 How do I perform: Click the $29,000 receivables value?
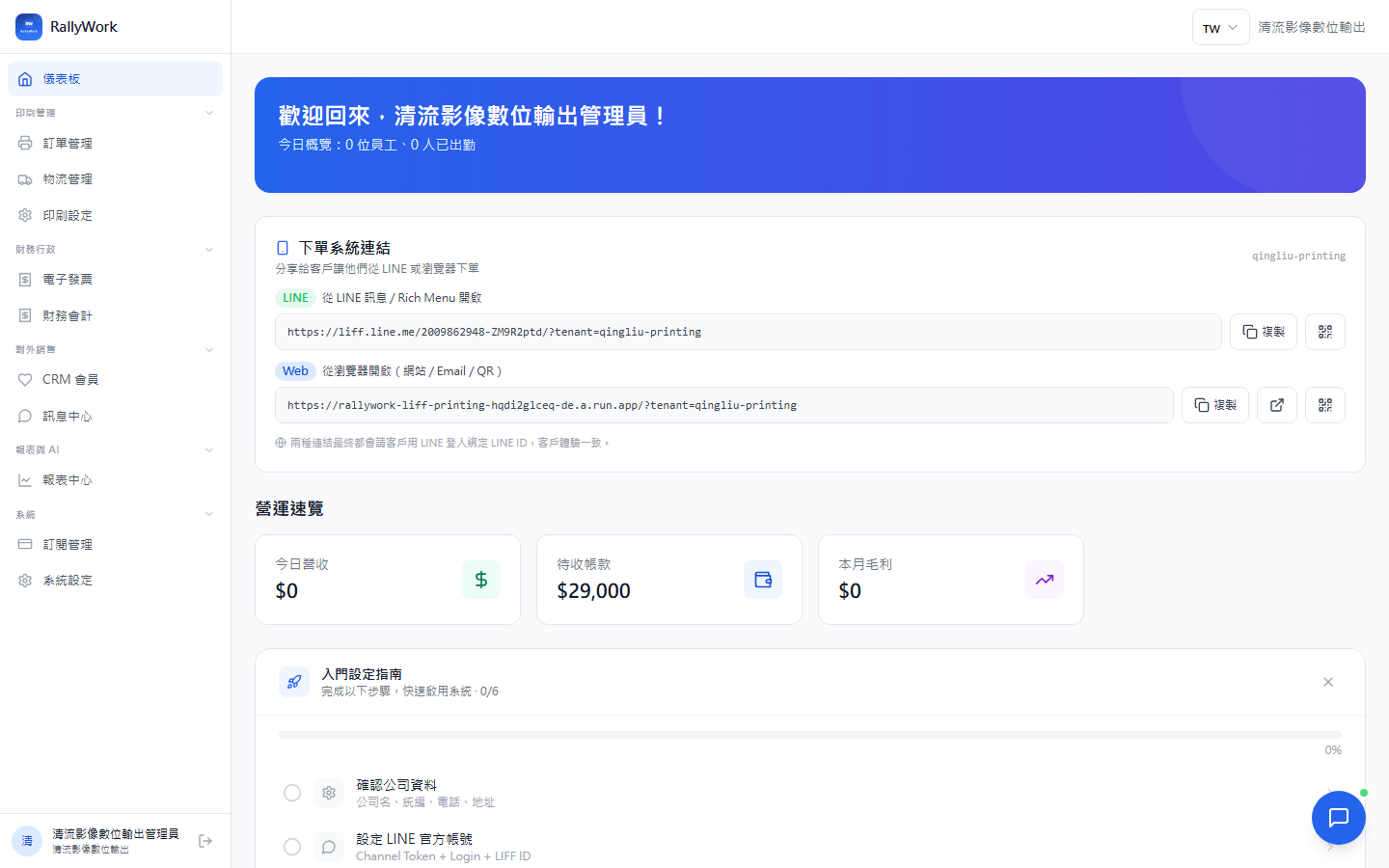594,591
